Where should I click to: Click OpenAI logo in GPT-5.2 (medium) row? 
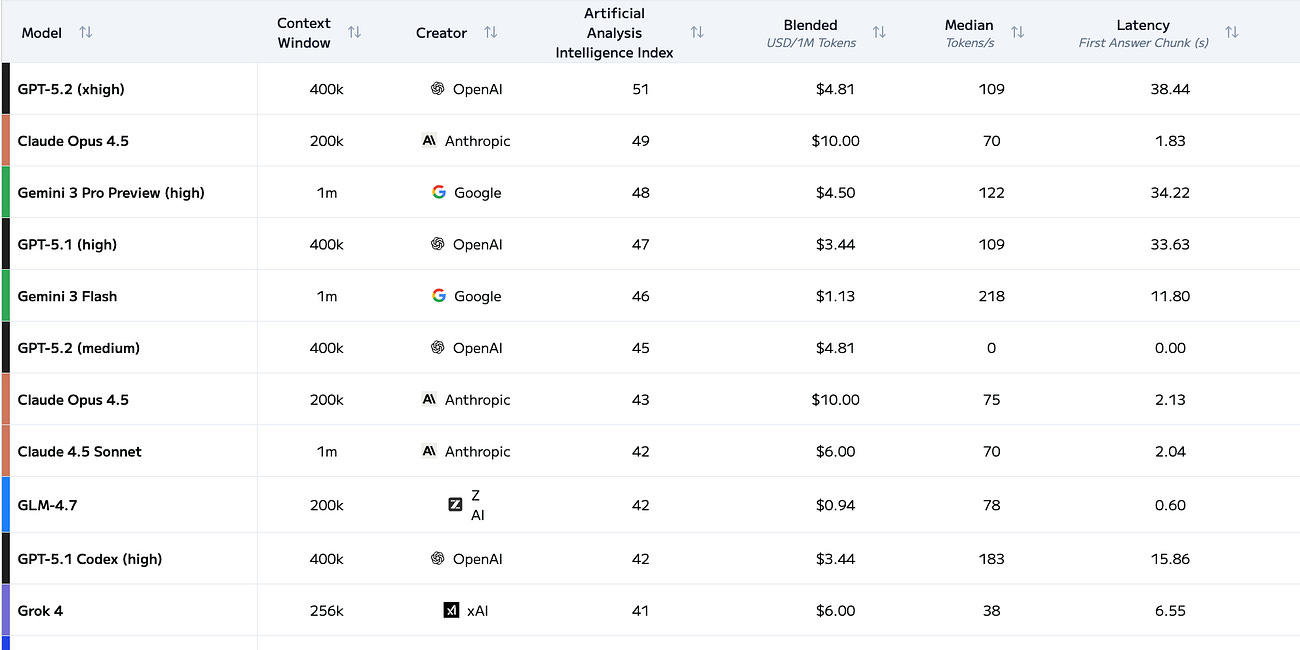tap(437, 348)
